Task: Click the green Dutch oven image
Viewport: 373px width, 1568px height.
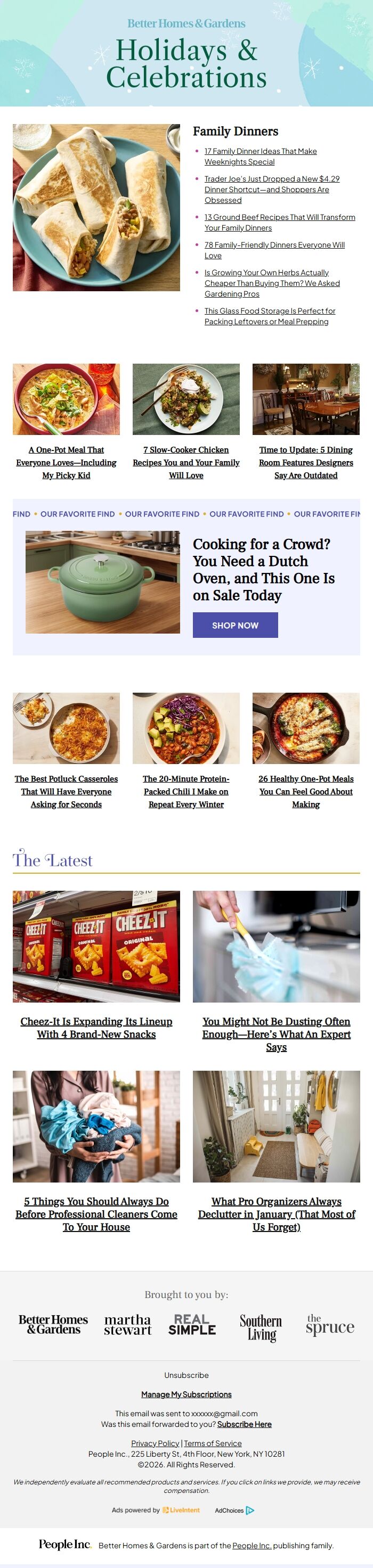Action: coord(102,582)
